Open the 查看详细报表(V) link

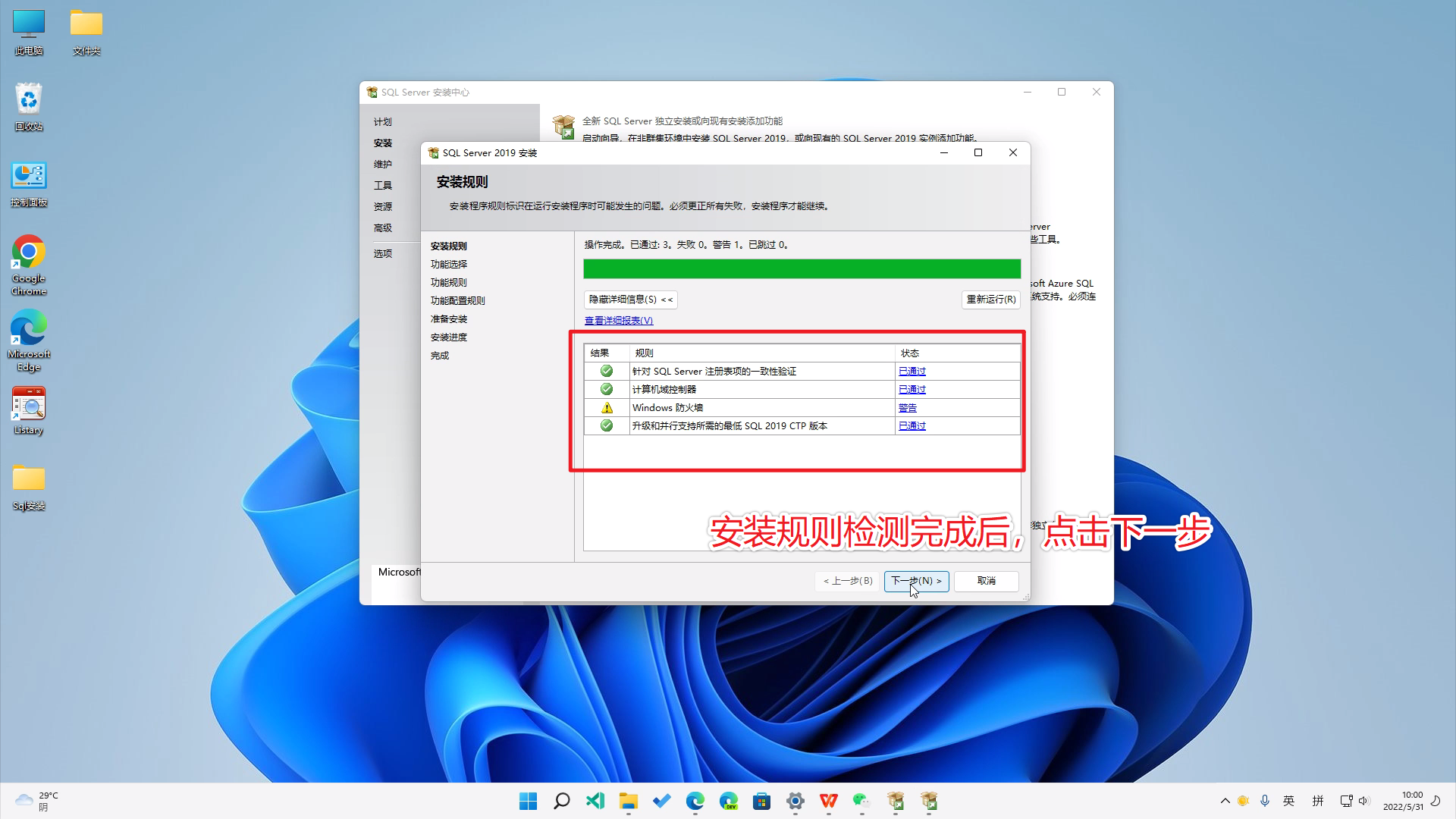pyautogui.click(x=618, y=321)
